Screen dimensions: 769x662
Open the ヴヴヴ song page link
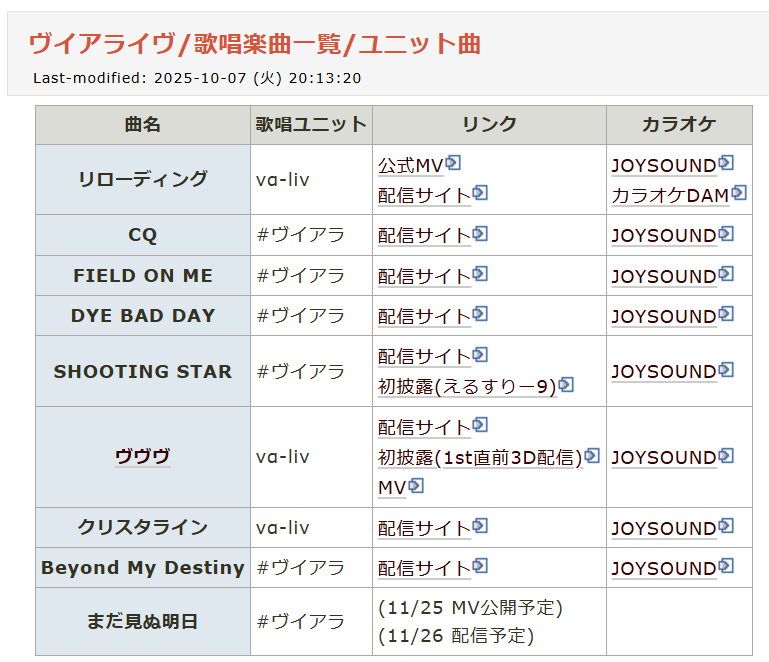coord(142,457)
